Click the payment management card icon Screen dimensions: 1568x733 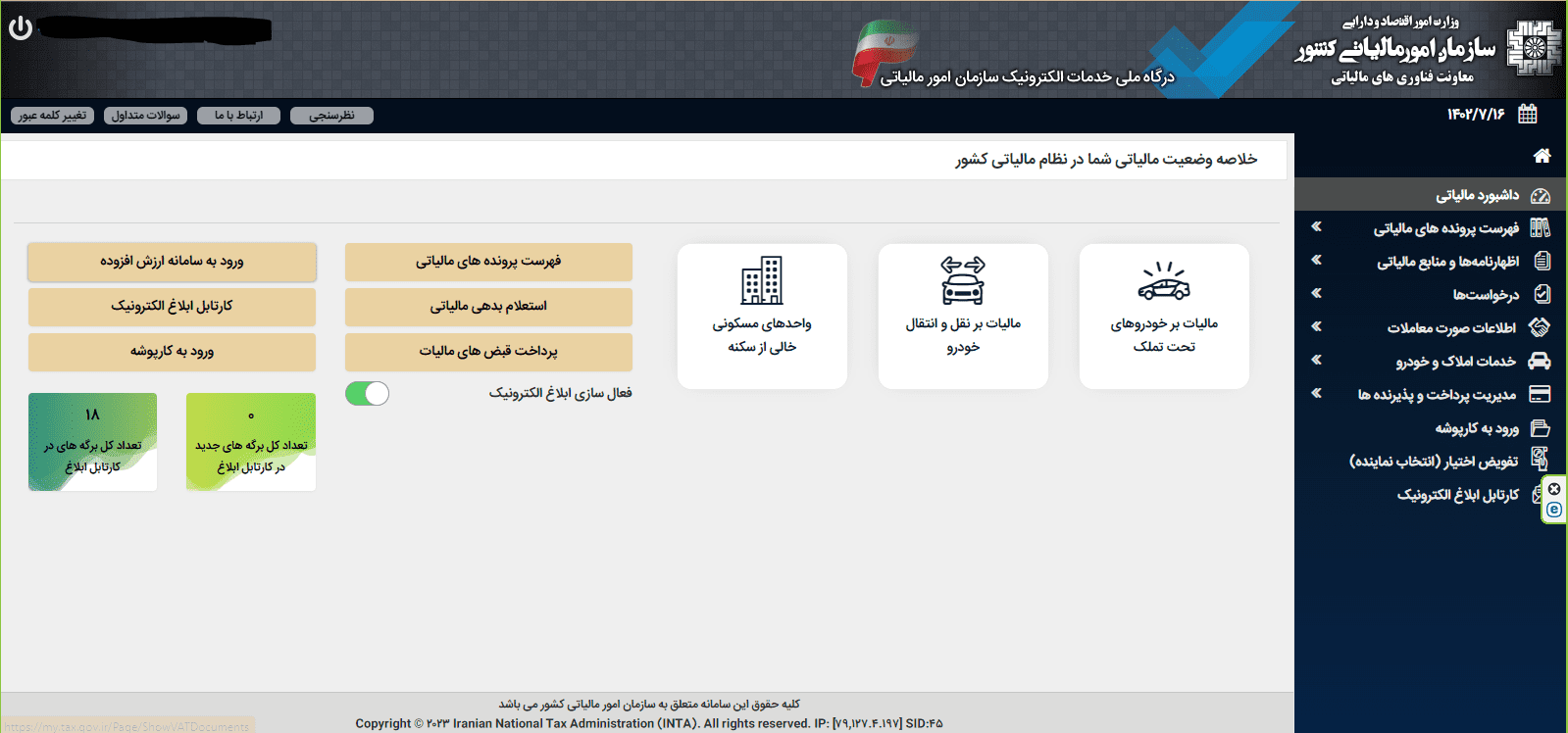click(x=1540, y=394)
